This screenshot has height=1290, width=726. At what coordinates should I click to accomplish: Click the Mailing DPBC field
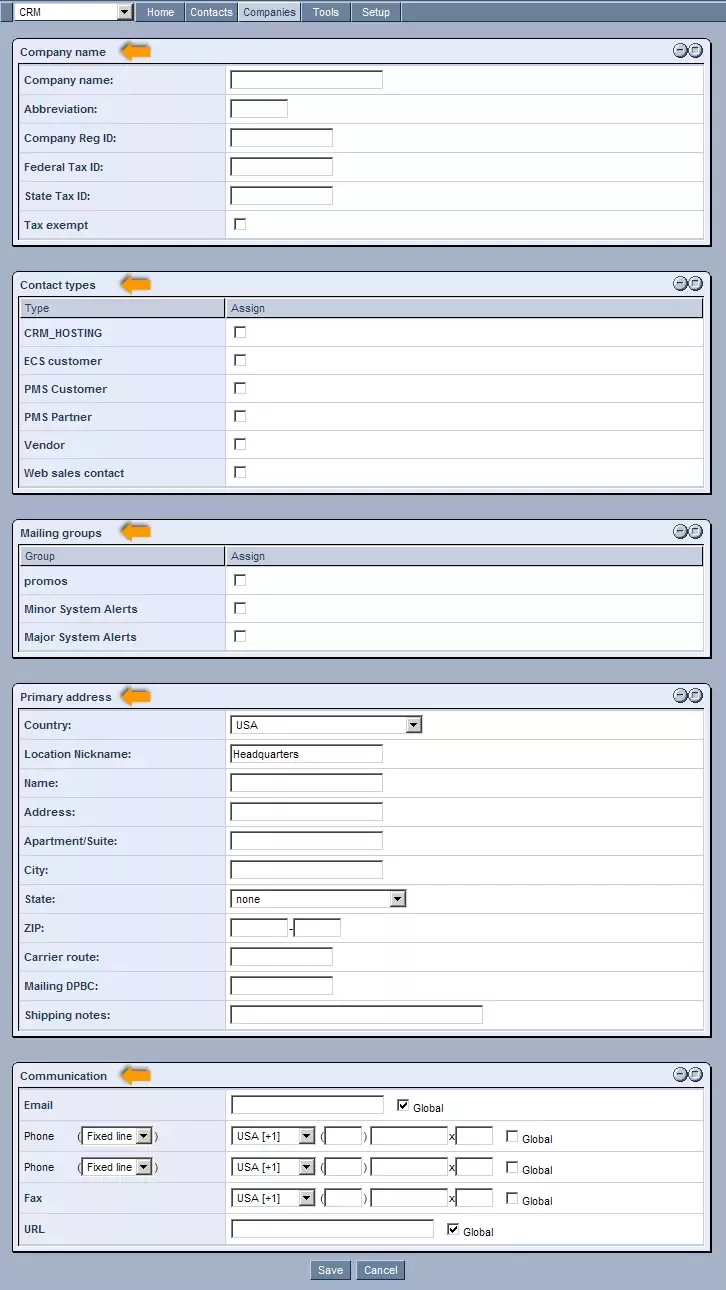pos(282,986)
